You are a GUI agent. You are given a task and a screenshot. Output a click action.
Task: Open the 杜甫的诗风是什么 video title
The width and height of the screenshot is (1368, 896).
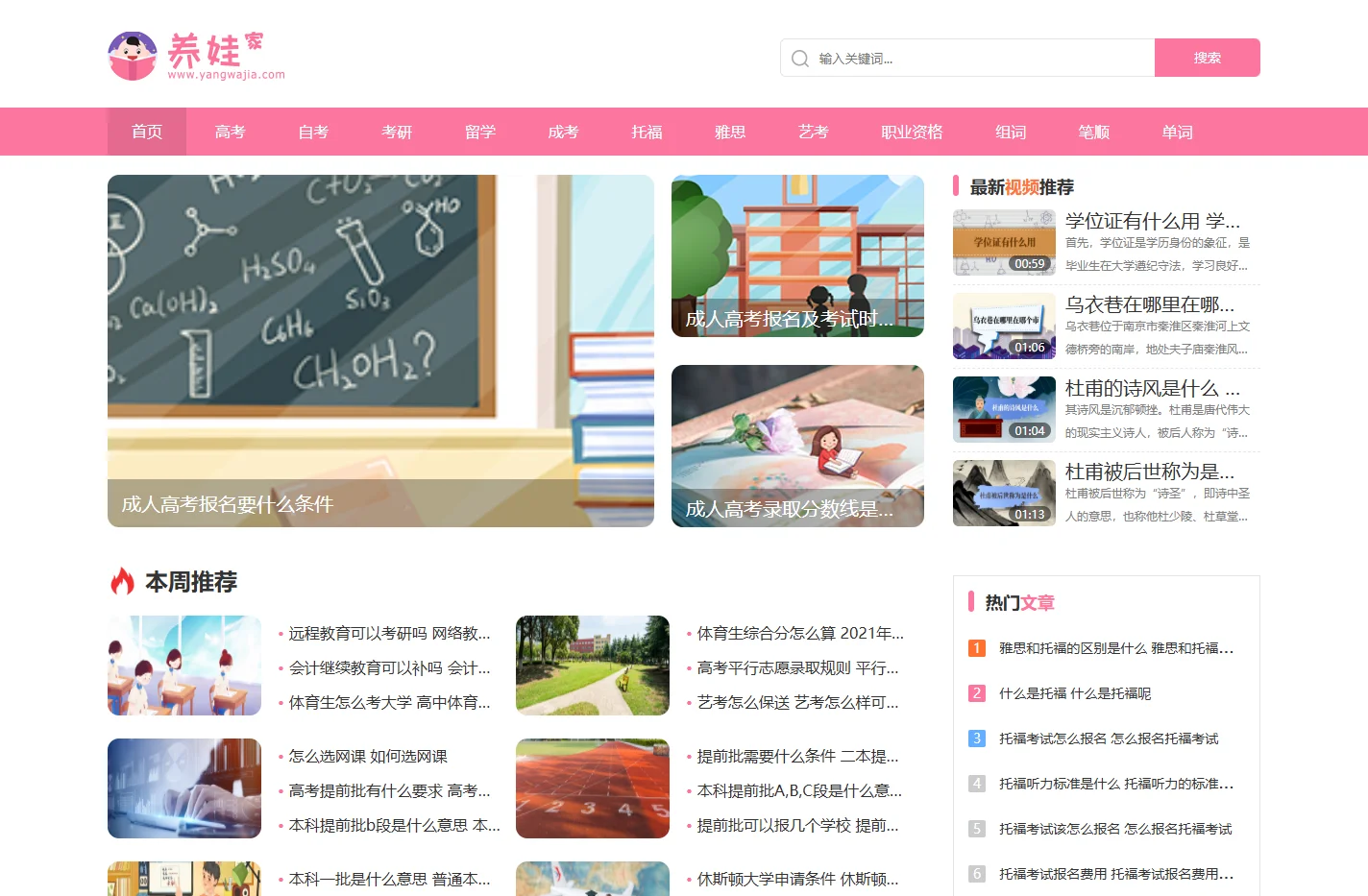[1153, 388]
